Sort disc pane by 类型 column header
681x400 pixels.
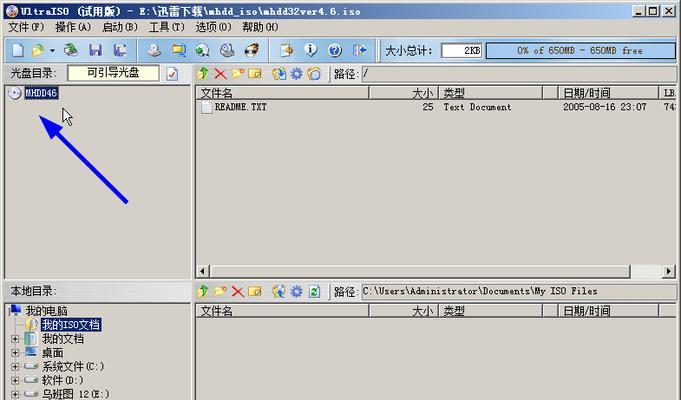[x=491, y=93]
